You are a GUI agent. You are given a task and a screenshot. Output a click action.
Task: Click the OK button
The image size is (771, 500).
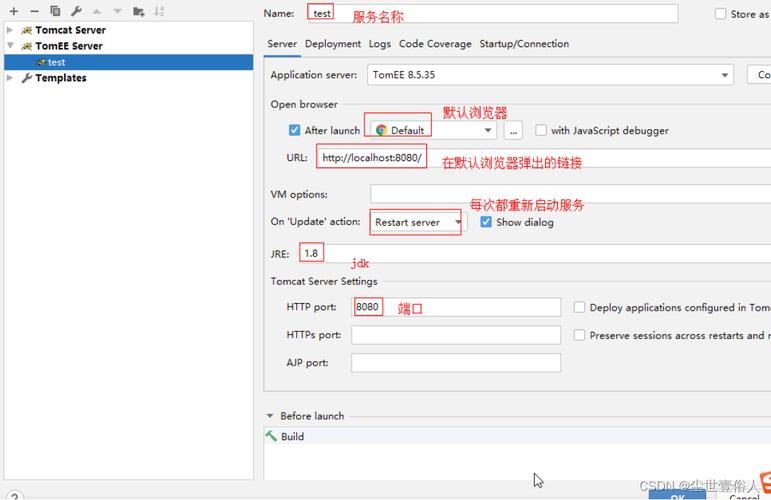coord(677,496)
